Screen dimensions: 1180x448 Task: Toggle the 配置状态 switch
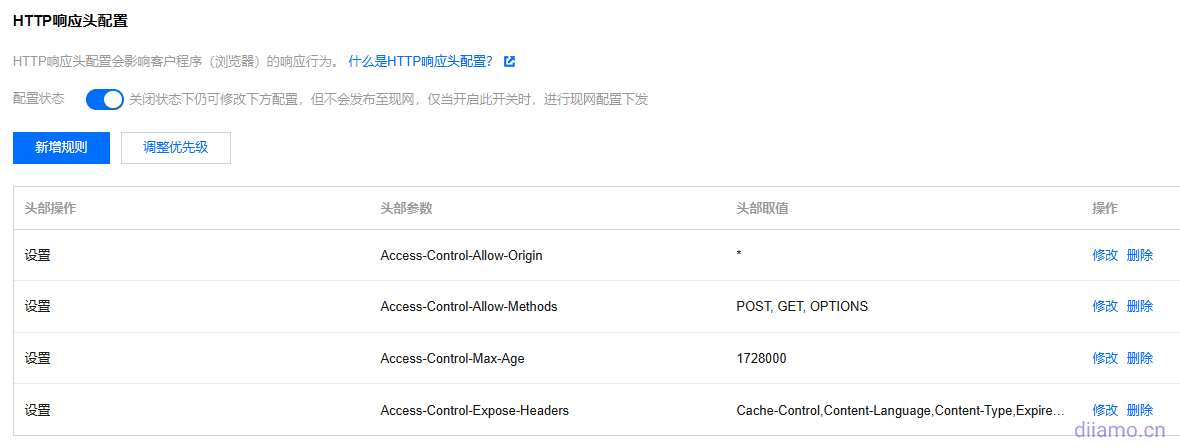click(x=104, y=100)
